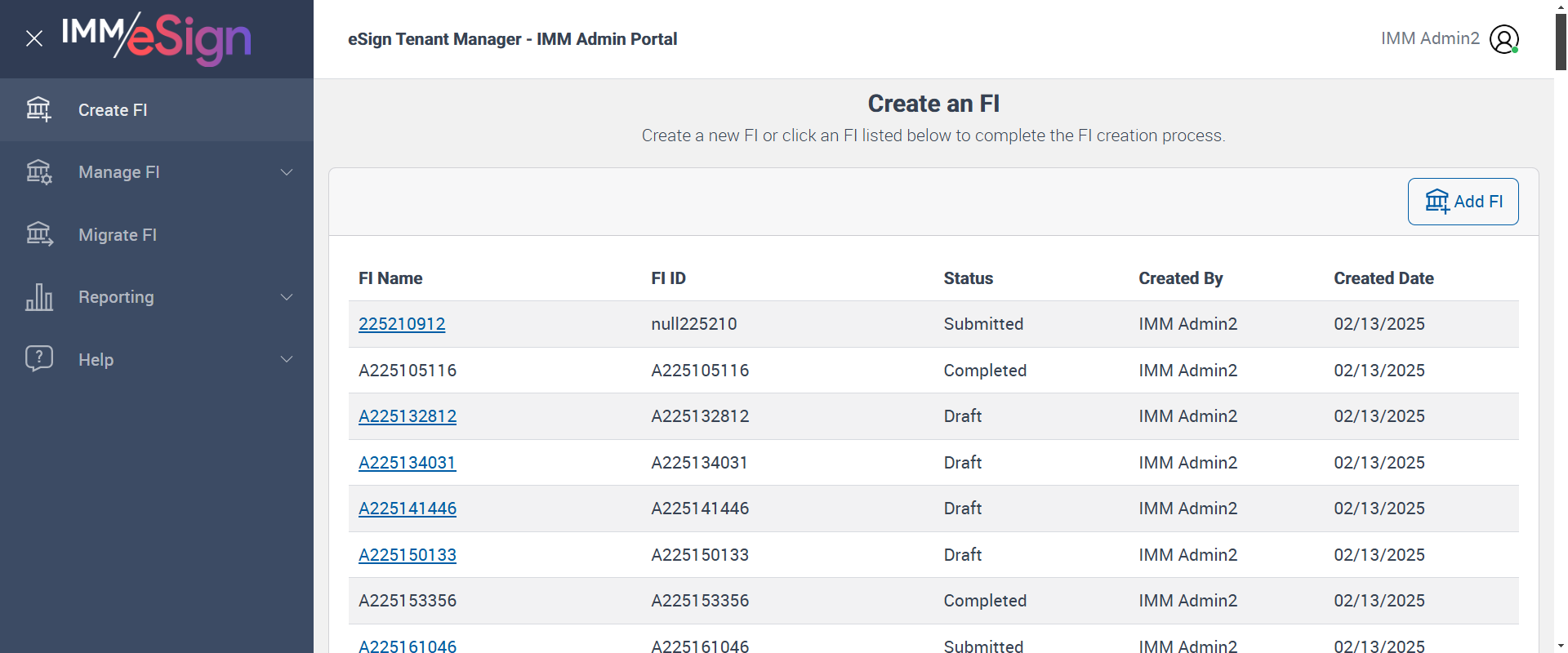Viewport: 1568px width, 653px height.
Task: Open draft FI link A225150133
Action: click(408, 555)
